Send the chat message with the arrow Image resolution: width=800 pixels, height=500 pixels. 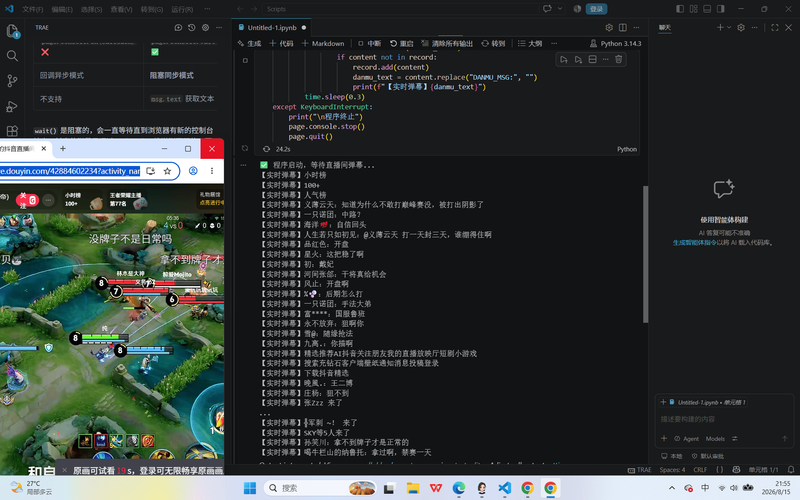click(785, 439)
